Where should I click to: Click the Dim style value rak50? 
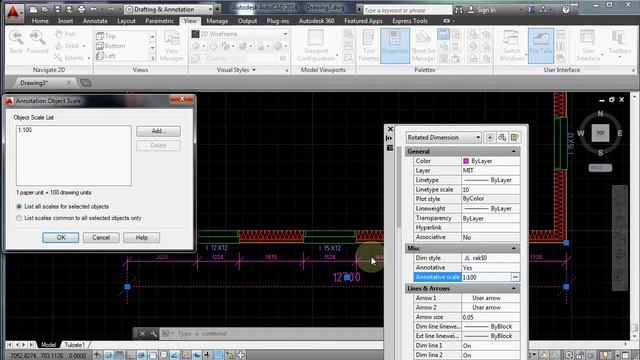[x=491, y=258]
